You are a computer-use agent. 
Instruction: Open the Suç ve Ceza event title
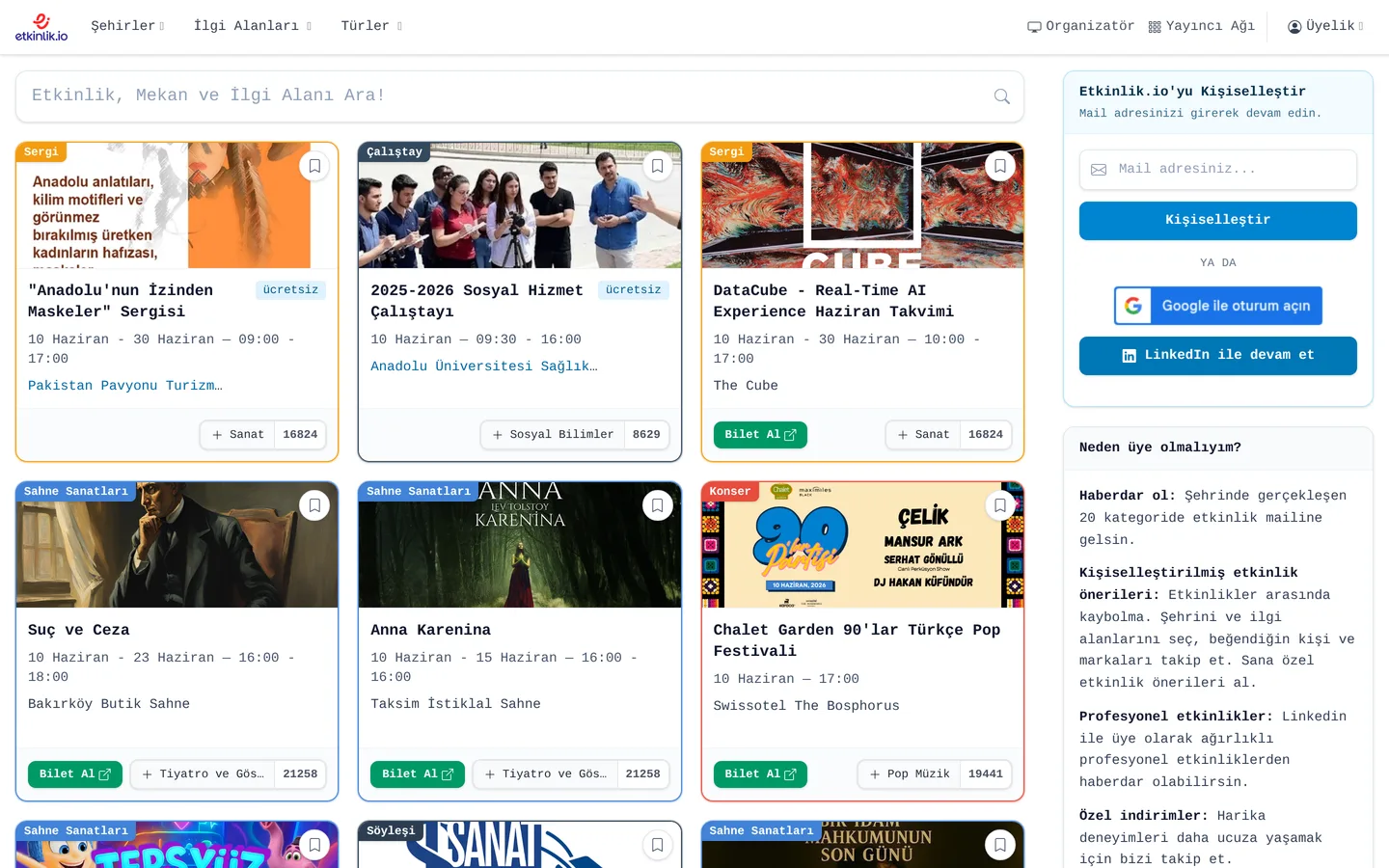79,630
